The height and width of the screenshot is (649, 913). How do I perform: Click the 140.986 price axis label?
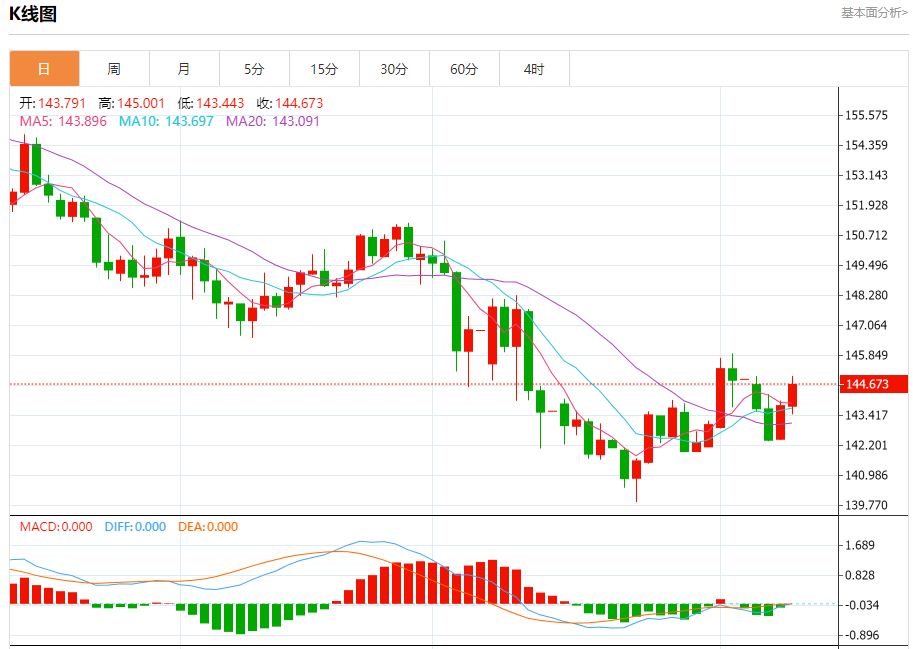[x=866, y=475]
